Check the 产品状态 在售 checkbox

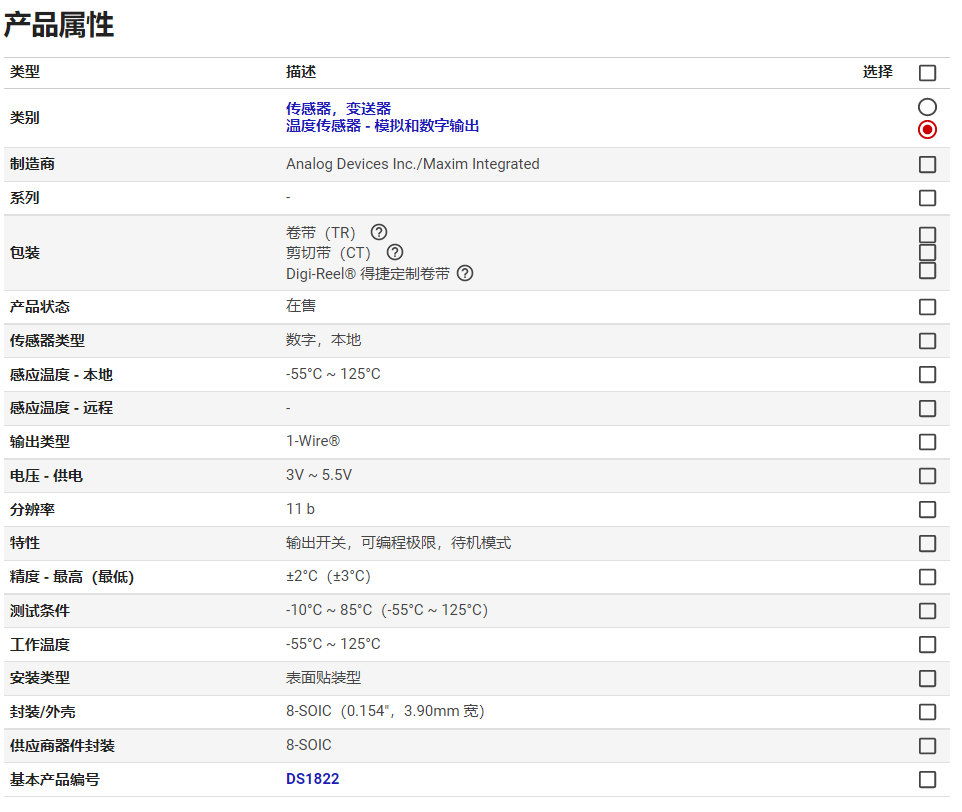927,307
